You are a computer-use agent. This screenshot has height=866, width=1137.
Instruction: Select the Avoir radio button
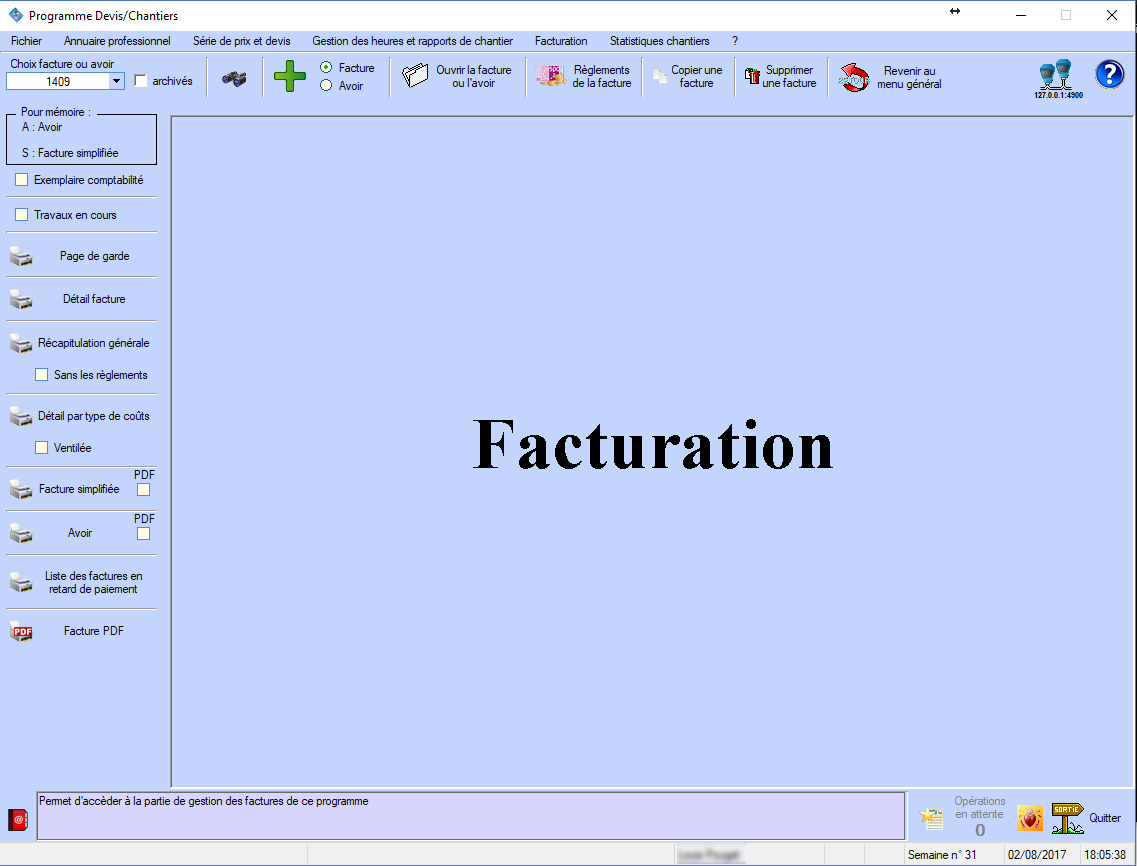point(326,86)
